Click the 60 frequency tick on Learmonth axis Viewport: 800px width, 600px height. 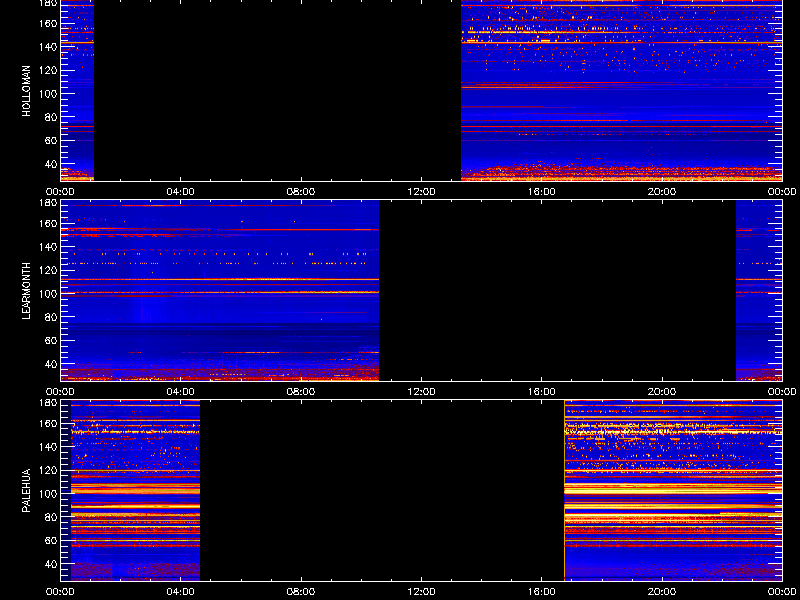tap(51, 341)
